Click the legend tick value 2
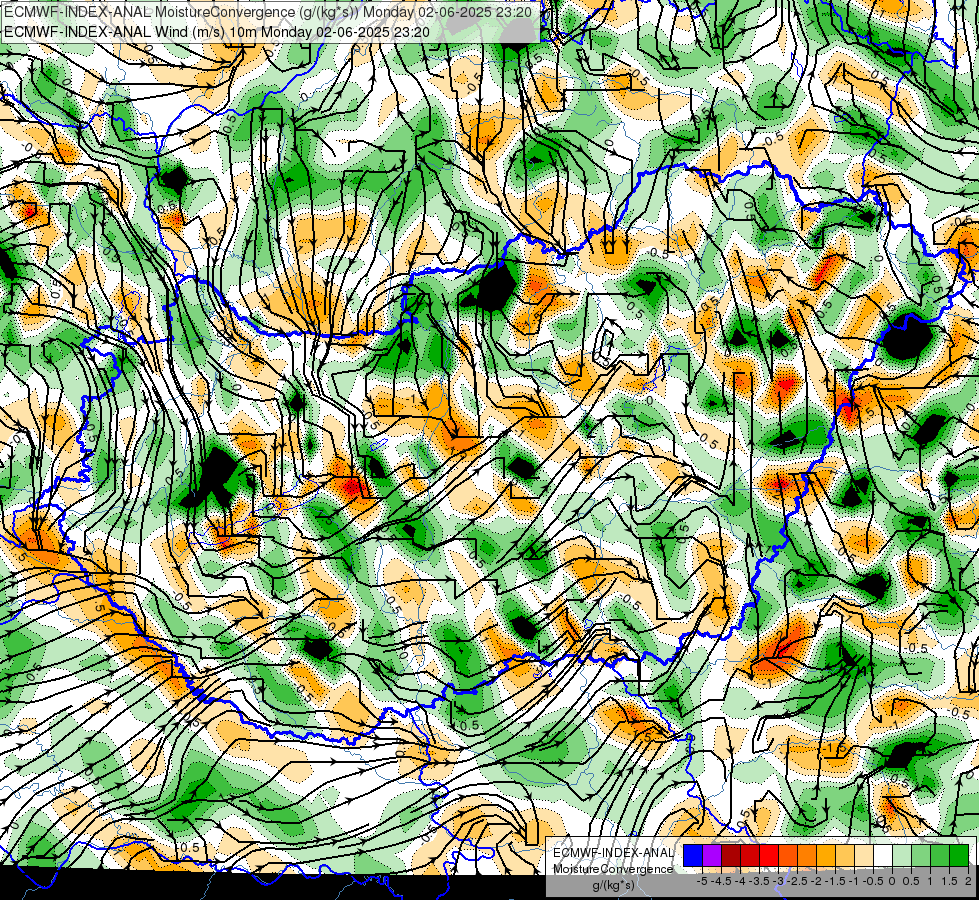 coord(968,881)
